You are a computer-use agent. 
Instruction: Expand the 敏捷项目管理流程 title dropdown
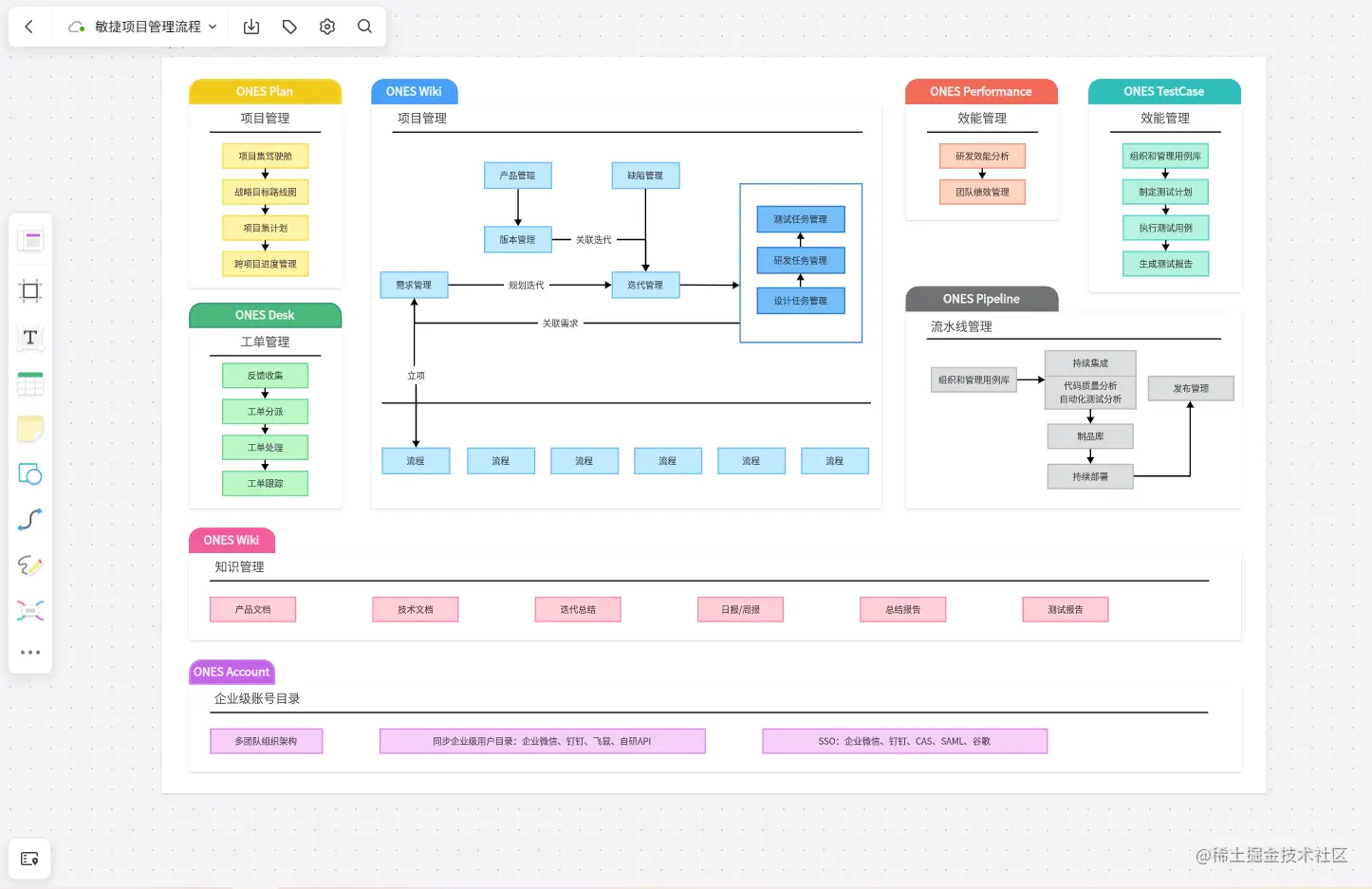213,27
